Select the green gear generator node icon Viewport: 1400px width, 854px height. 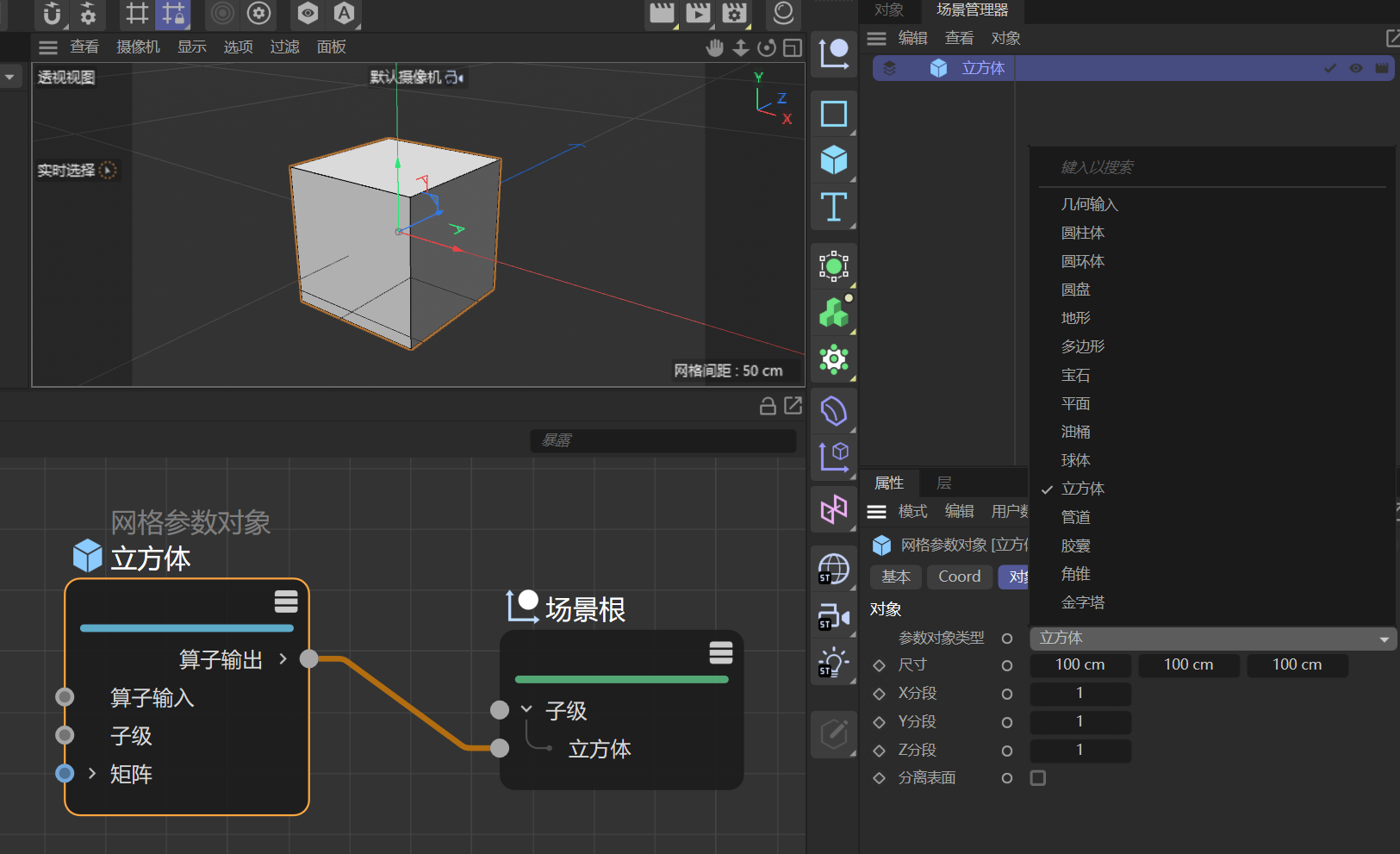[835, 360]
